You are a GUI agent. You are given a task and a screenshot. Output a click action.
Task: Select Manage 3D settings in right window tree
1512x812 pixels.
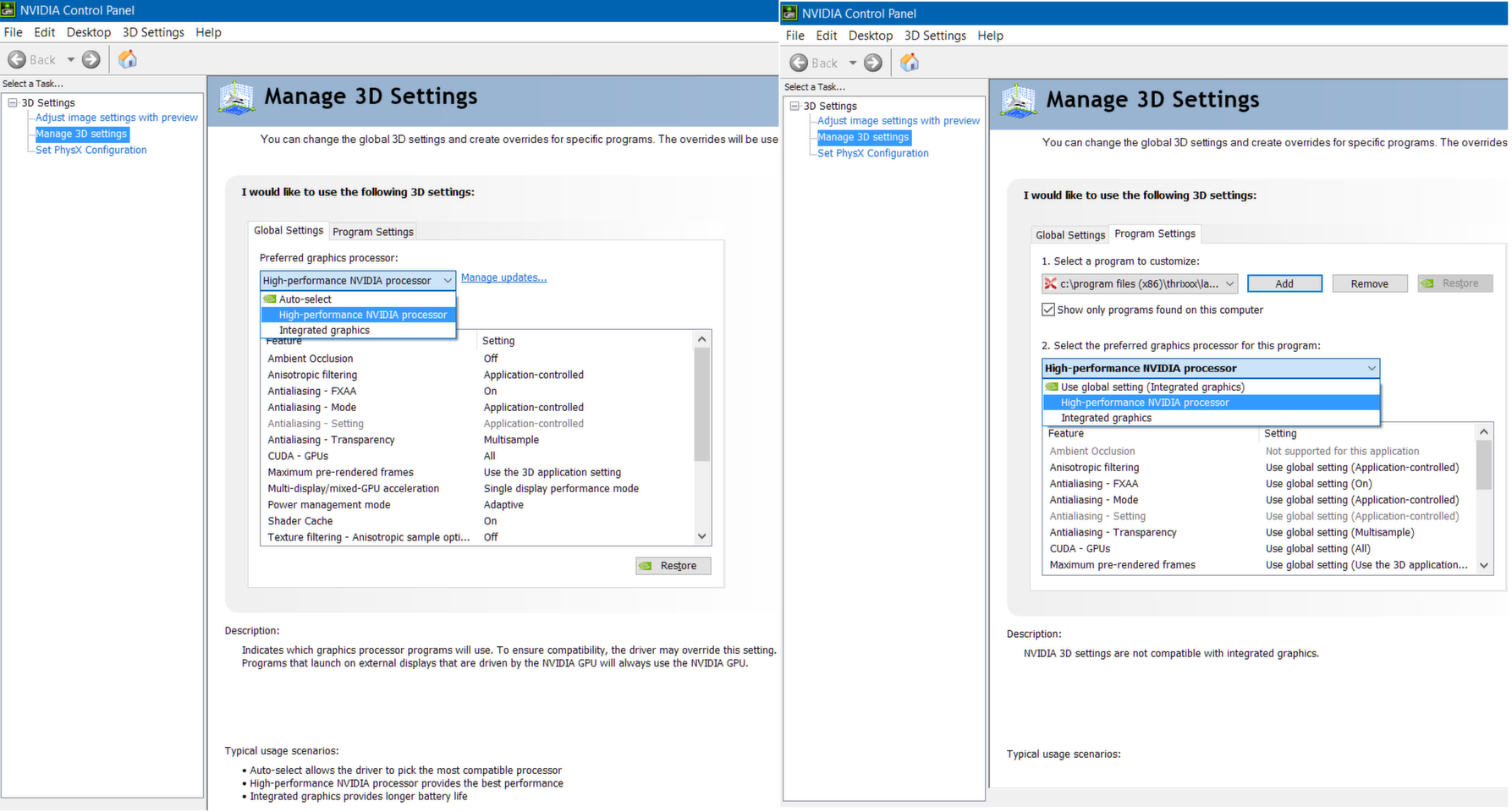point(863,137)
